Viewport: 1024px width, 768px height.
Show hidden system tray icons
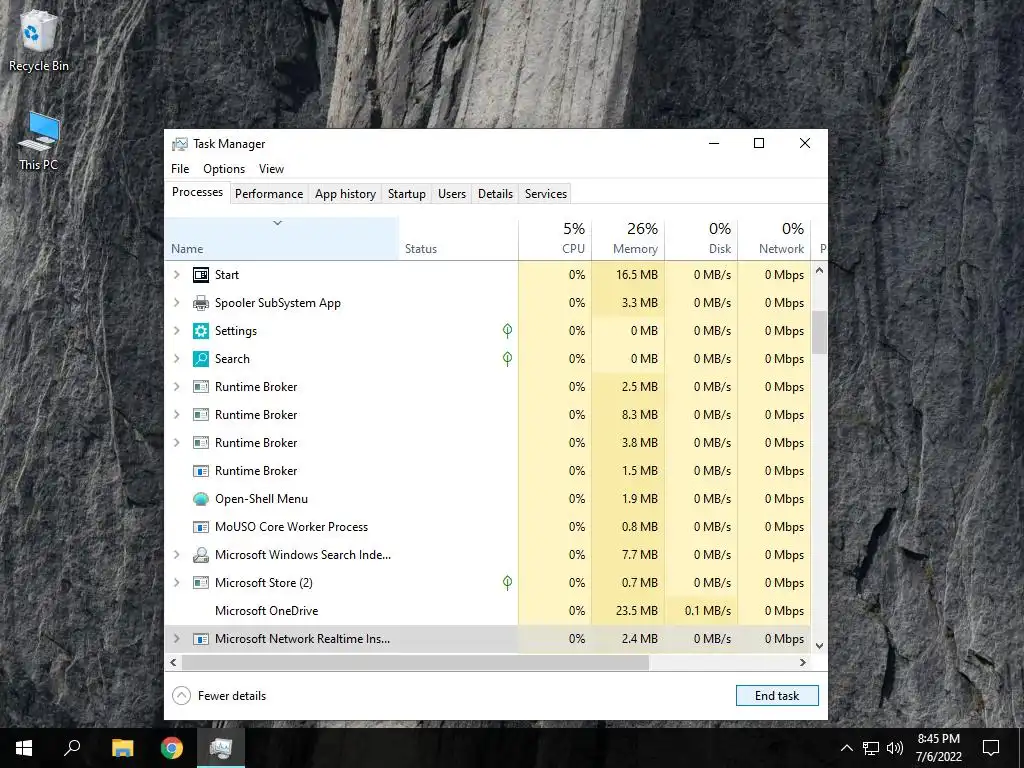(x=846, y=748)
